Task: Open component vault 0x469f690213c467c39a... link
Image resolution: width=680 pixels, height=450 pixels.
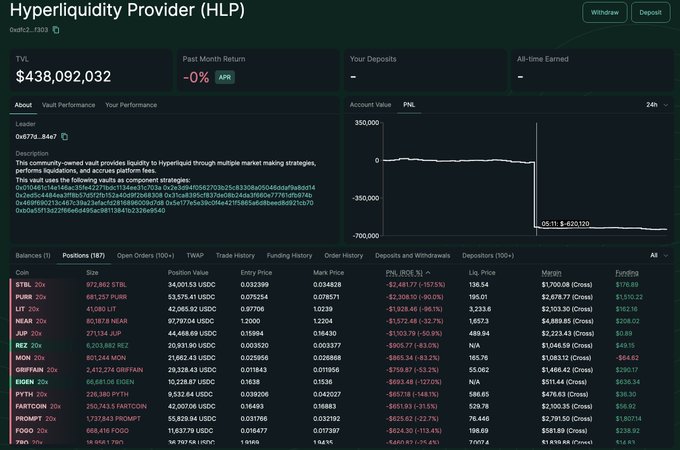Action: pos(90,203)
